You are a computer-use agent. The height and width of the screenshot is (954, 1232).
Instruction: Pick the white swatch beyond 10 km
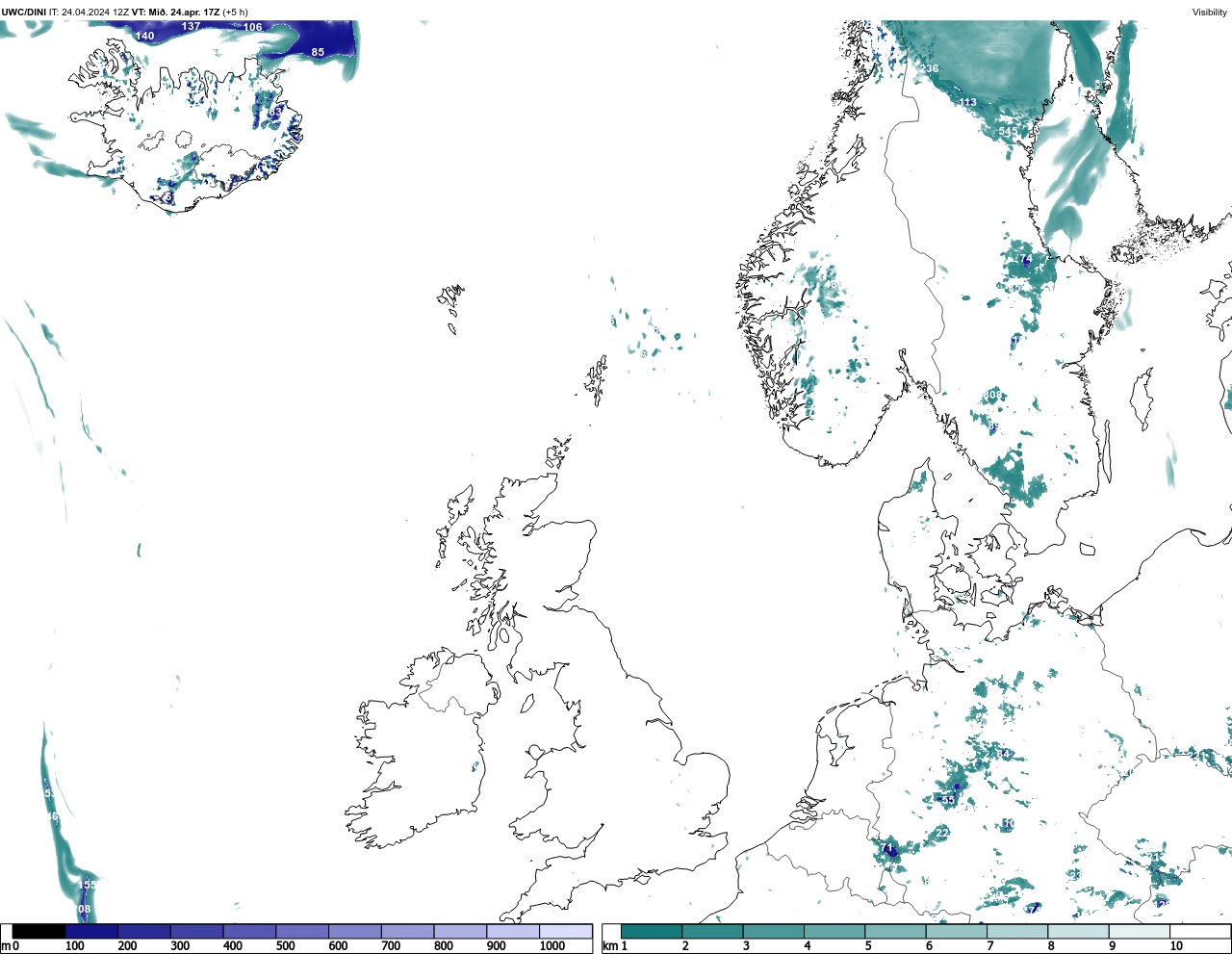coord(1199,932)
